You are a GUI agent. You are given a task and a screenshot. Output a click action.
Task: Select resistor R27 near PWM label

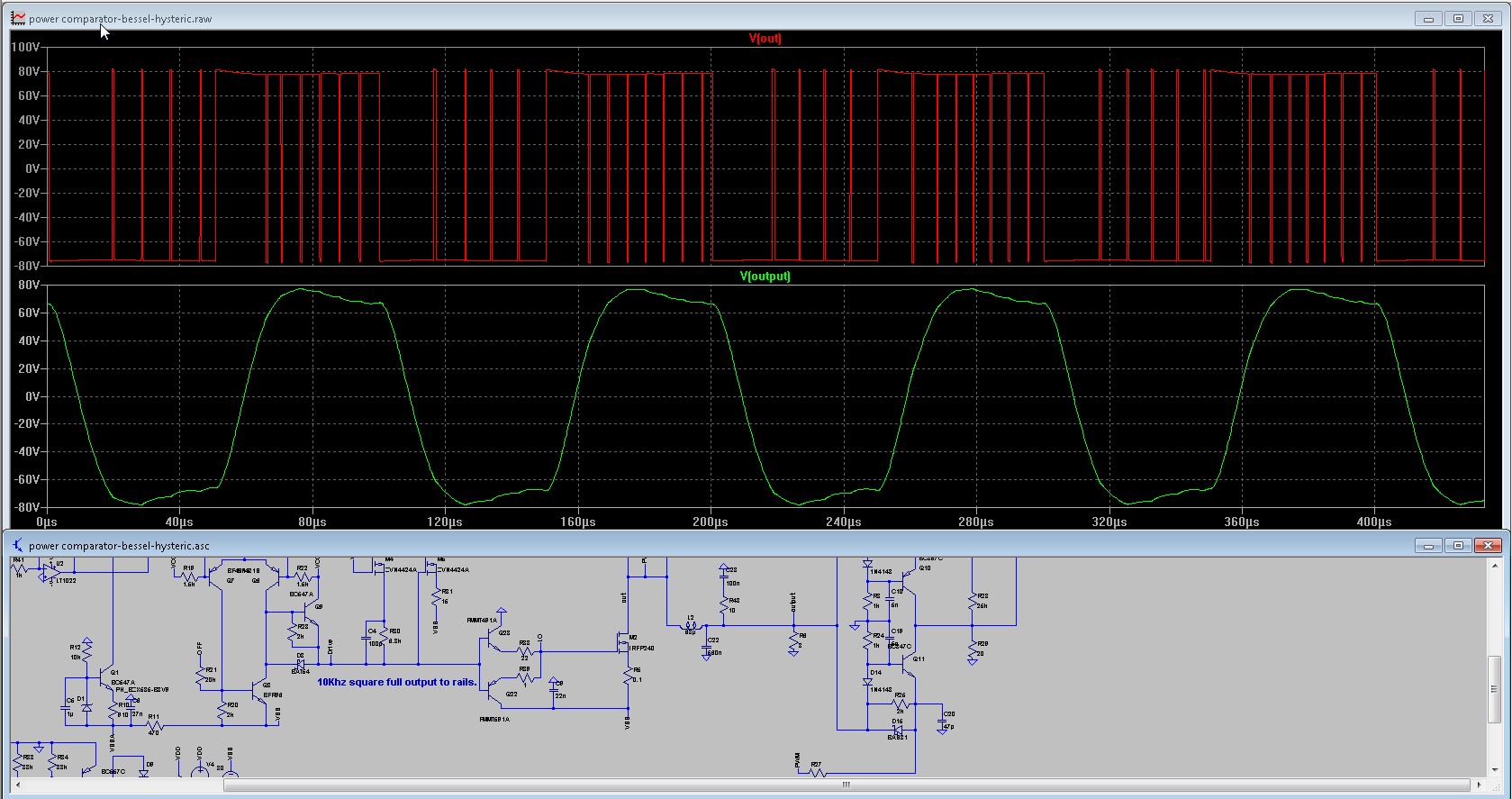pyautogui.click(x=817, y=773)
